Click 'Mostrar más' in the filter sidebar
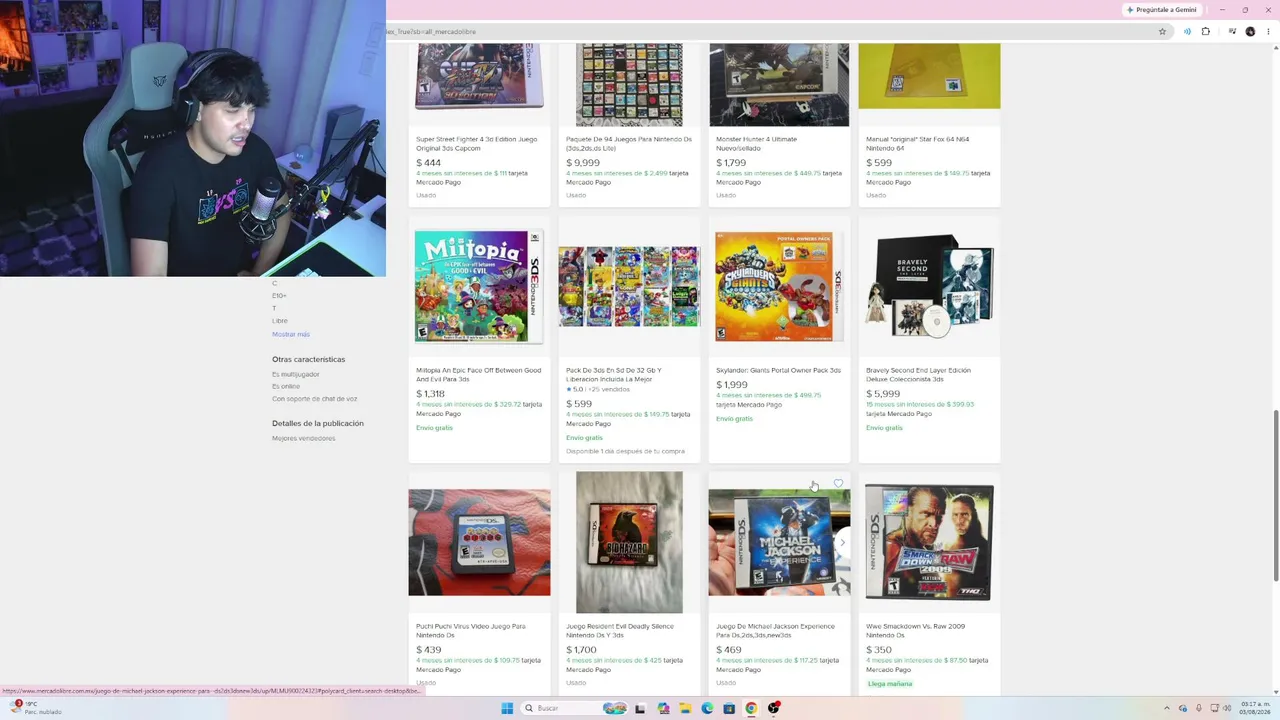This screenshot has height=720, width=1280. pos(291,334)
